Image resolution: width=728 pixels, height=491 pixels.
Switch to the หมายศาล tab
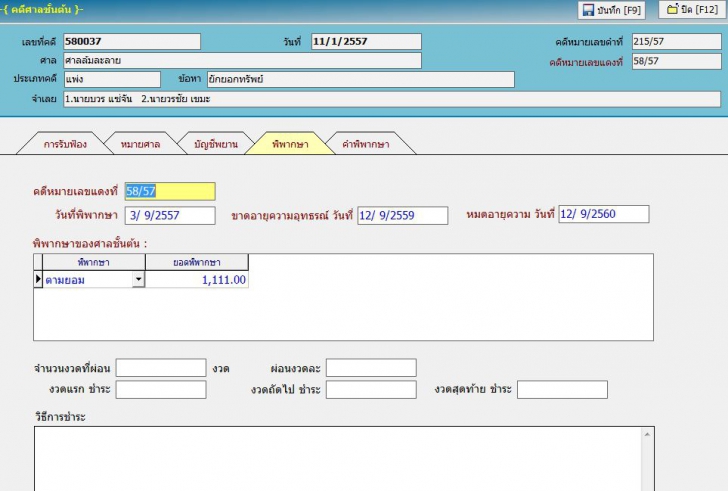click(140, 144)
